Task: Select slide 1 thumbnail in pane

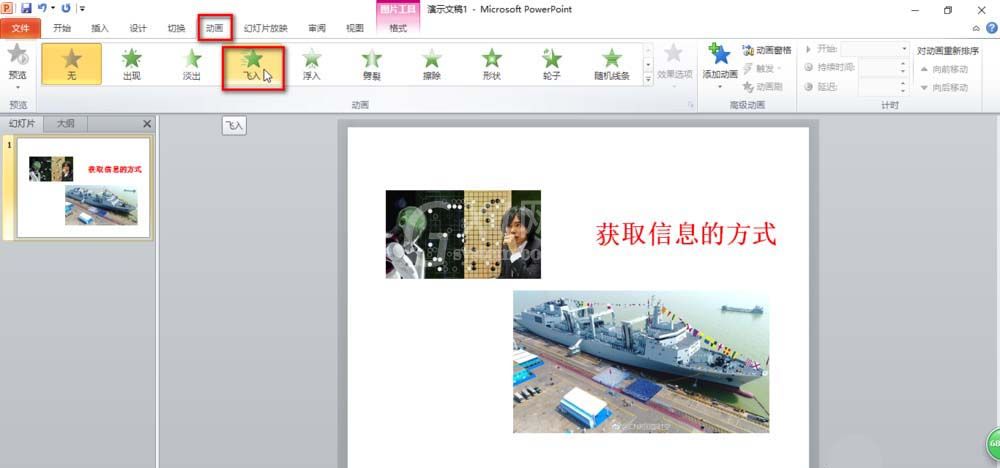Action: click(x=84, y=187)
